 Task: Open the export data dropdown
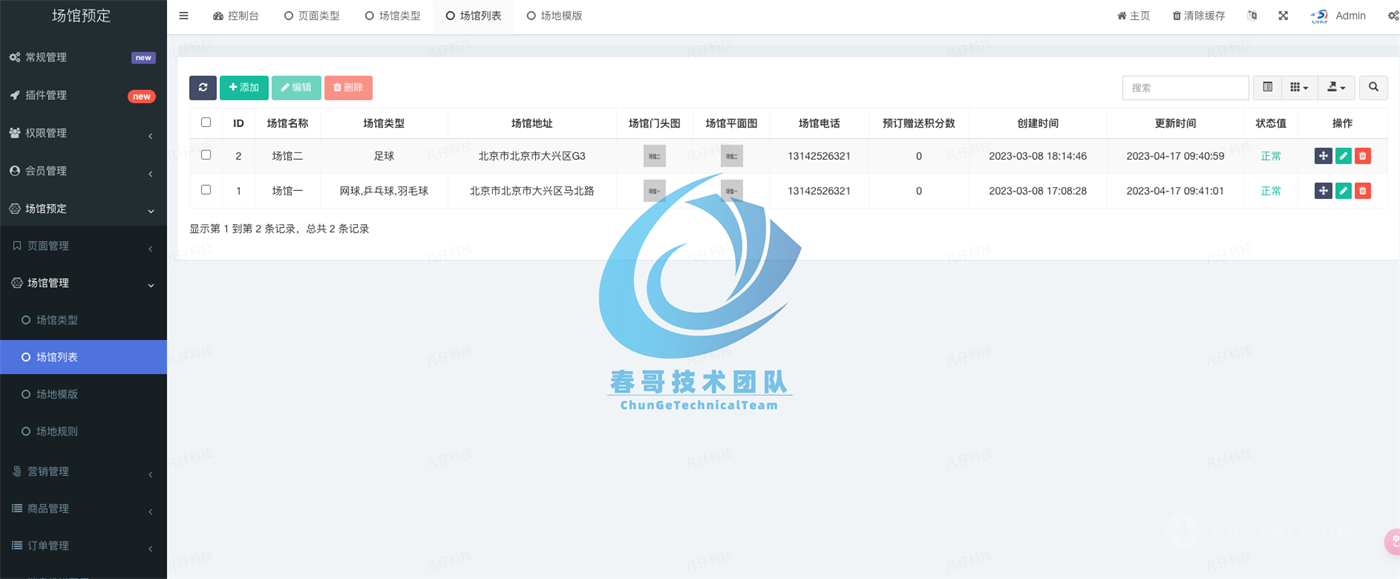click(x=1337, y=88)
